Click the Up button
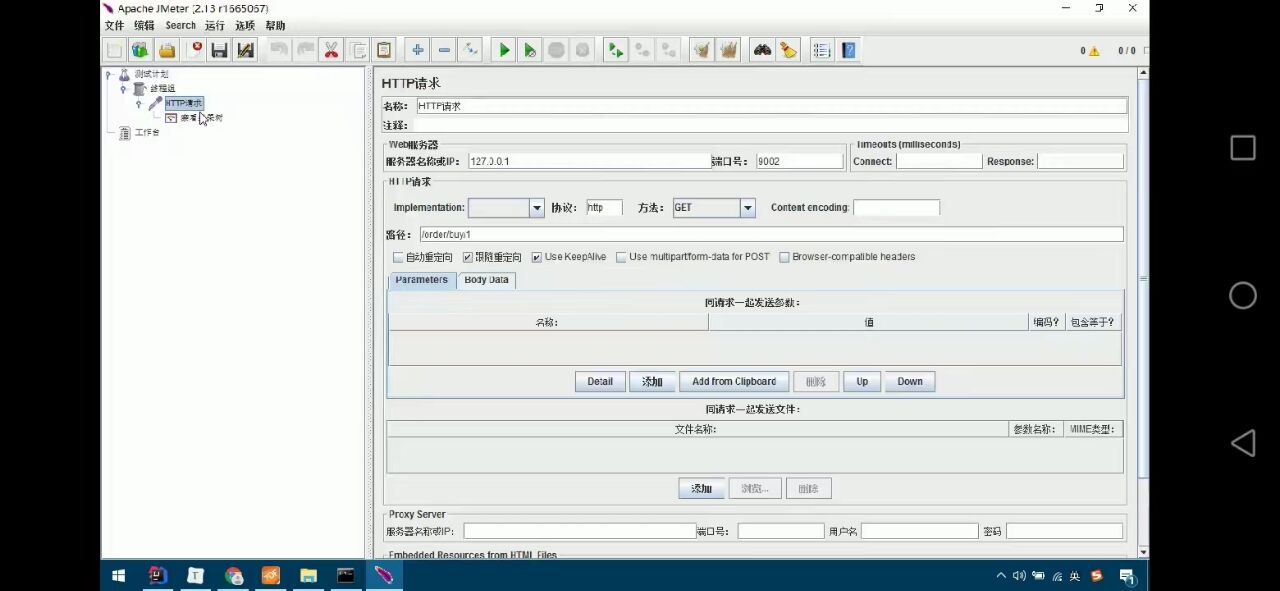 [x=862, y=382]
